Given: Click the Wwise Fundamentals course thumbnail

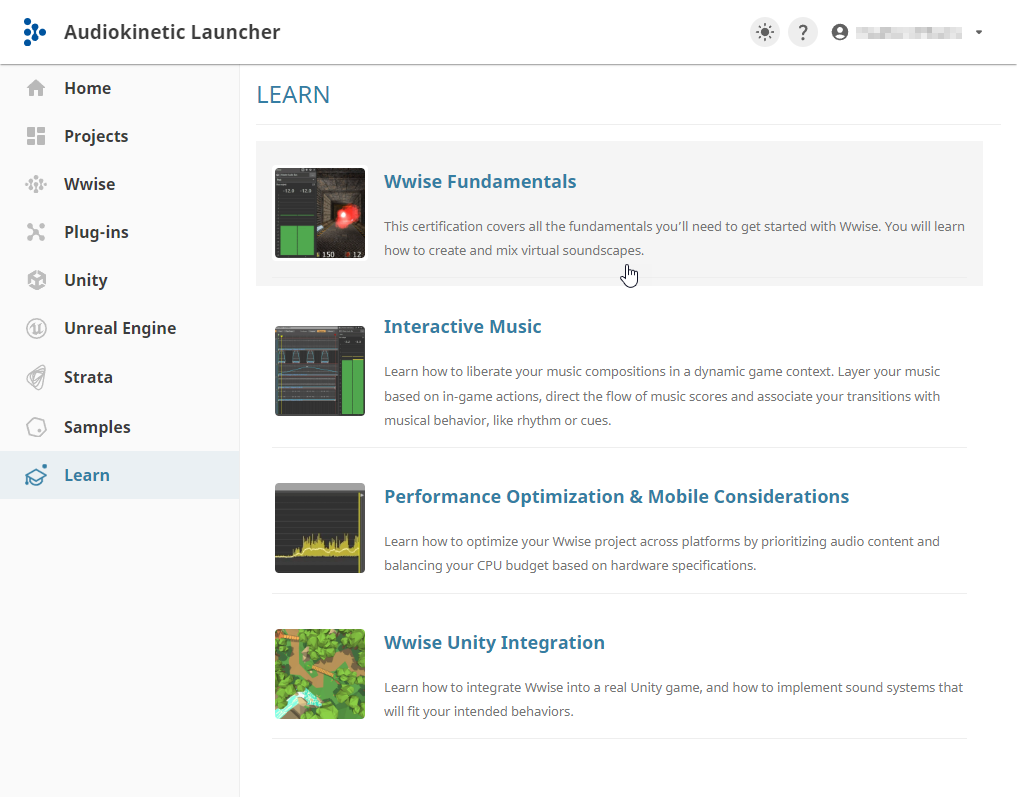Looking at the screenshot, I should pos(320,213).
